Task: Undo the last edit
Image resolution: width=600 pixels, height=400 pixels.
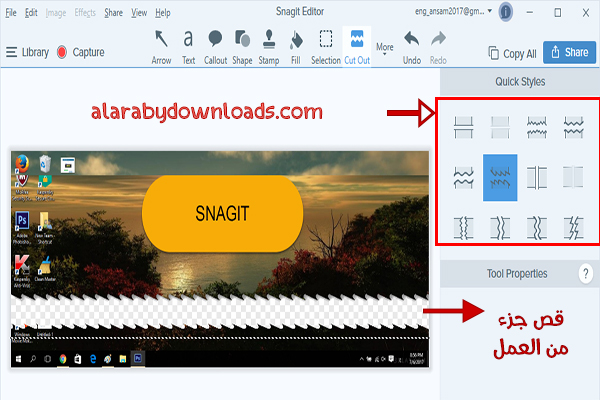Action: click(412, 47)
